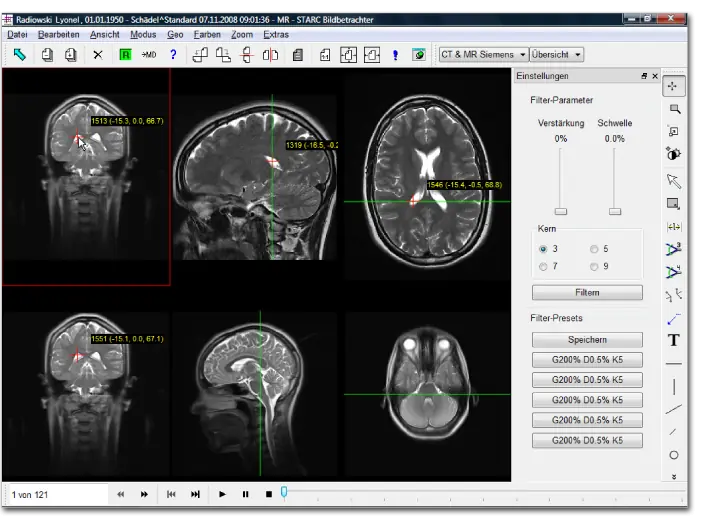Select kernel size 9 radio button

click(x=594, y=266)
